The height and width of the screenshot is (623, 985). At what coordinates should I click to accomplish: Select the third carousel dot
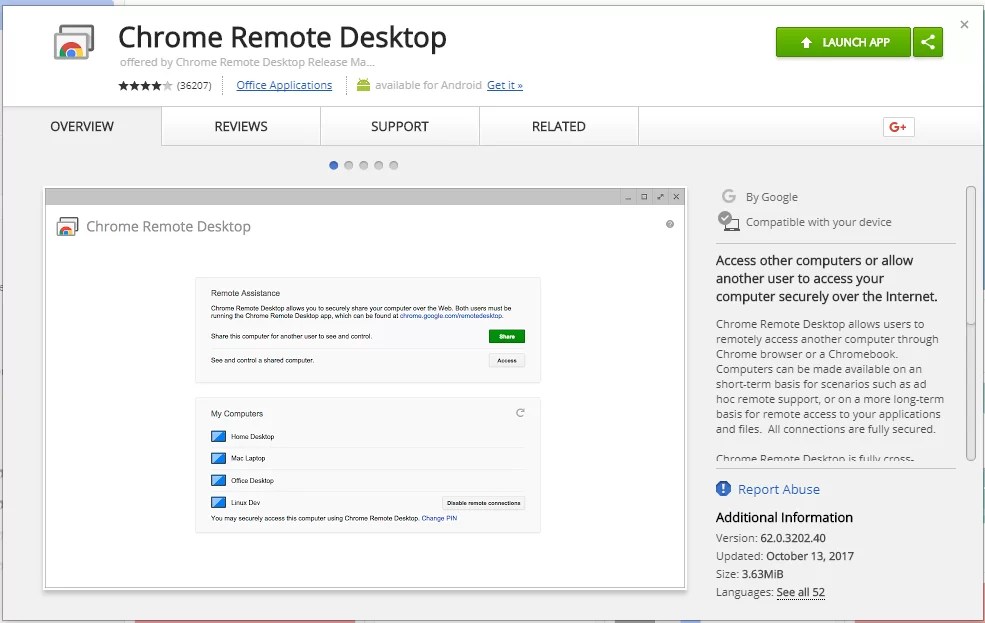pos(364,165)
